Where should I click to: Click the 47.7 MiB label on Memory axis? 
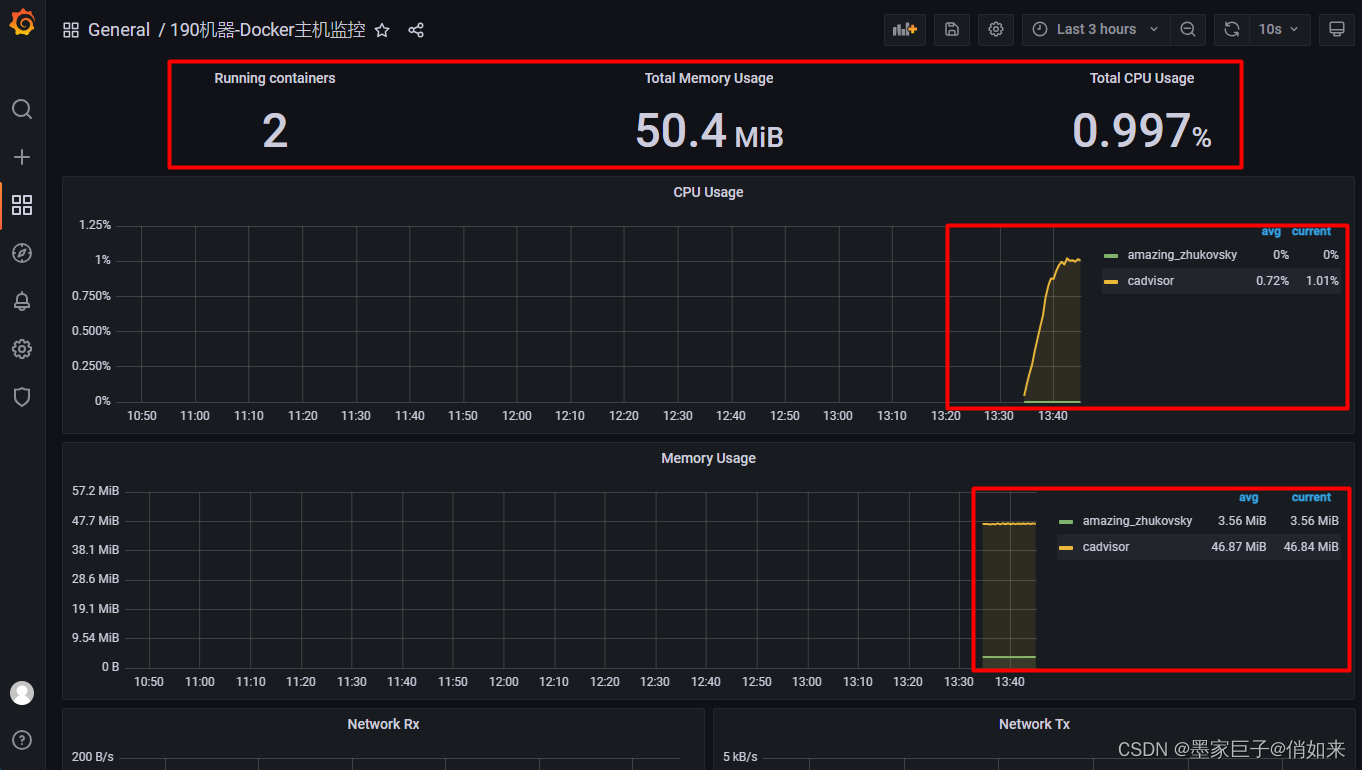(96, 521)
